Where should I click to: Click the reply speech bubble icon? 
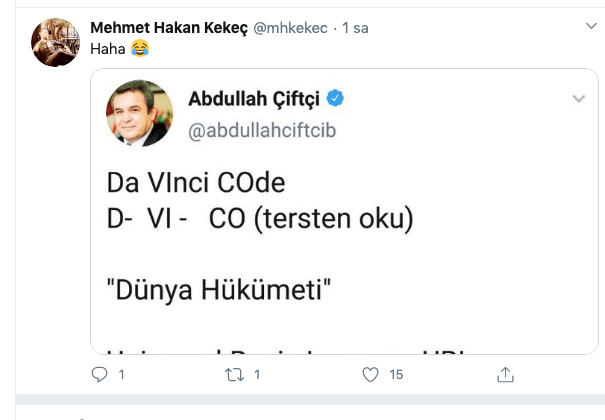[99, 374]
